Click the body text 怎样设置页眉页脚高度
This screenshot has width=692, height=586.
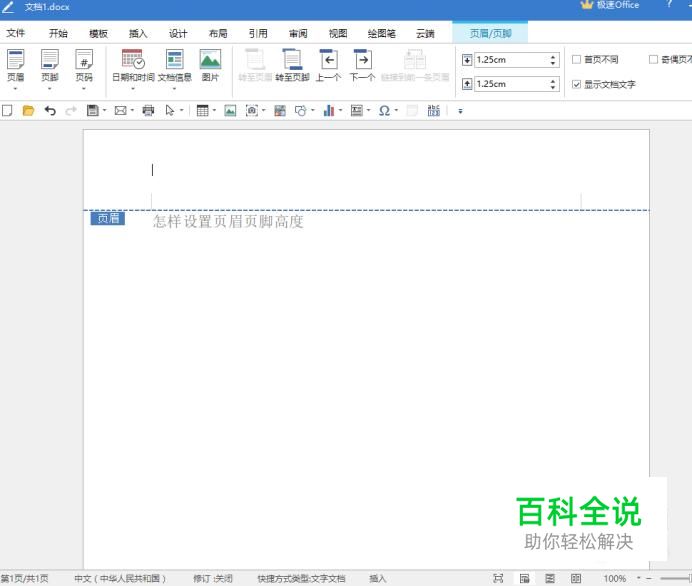pos(228,222)
